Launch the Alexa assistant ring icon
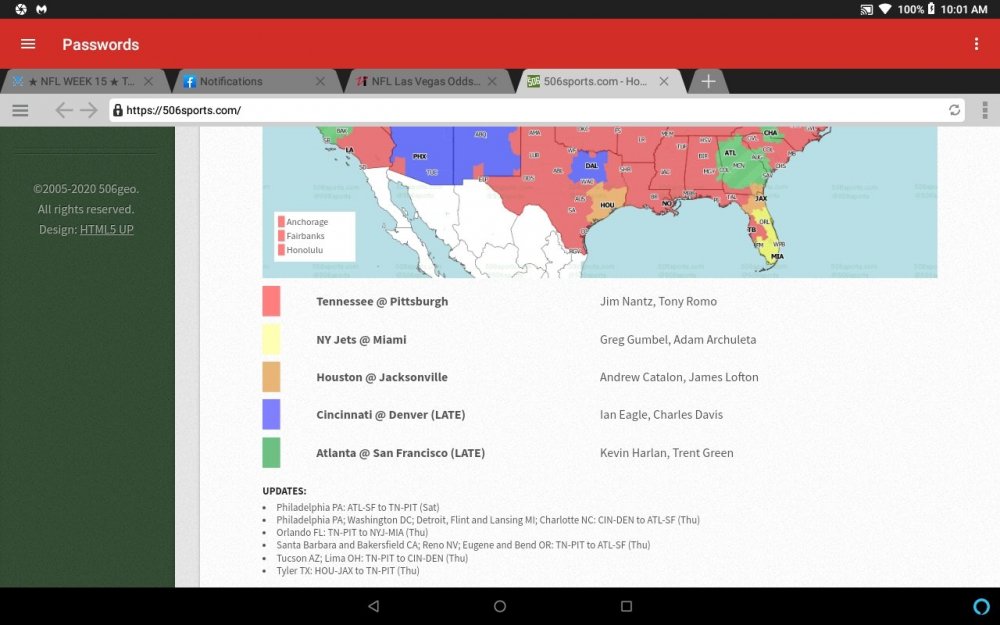The height and width of the screenshot is (625, 1000). [982, 606]
